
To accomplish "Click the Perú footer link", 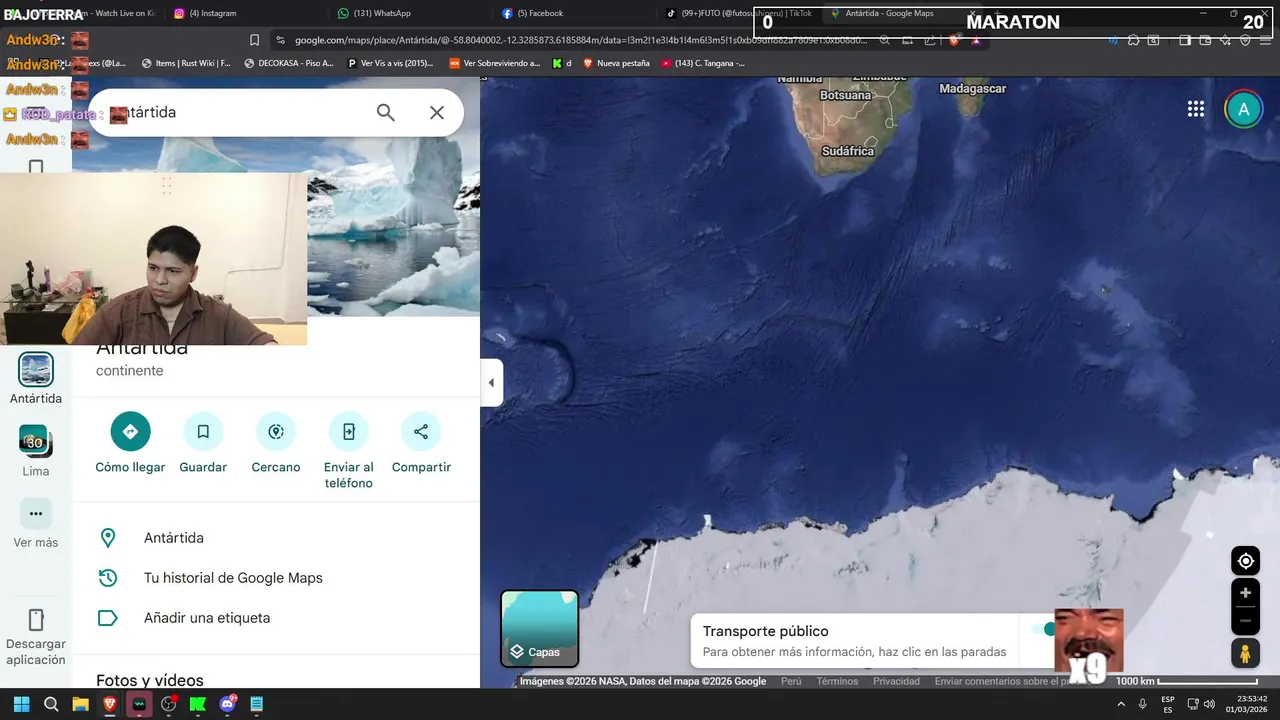I will (791, 681).
